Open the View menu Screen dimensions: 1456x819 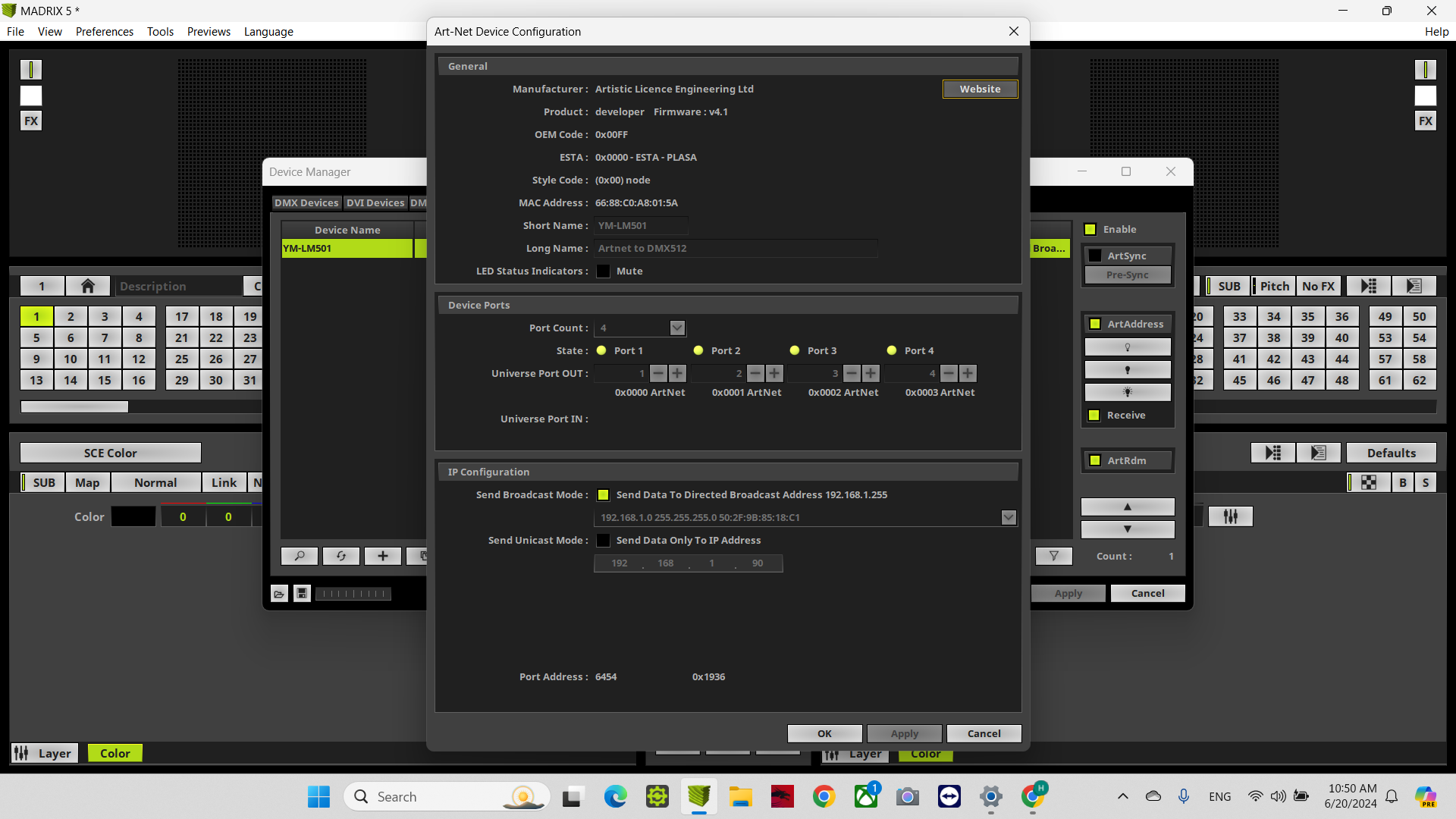click(50, 31)
